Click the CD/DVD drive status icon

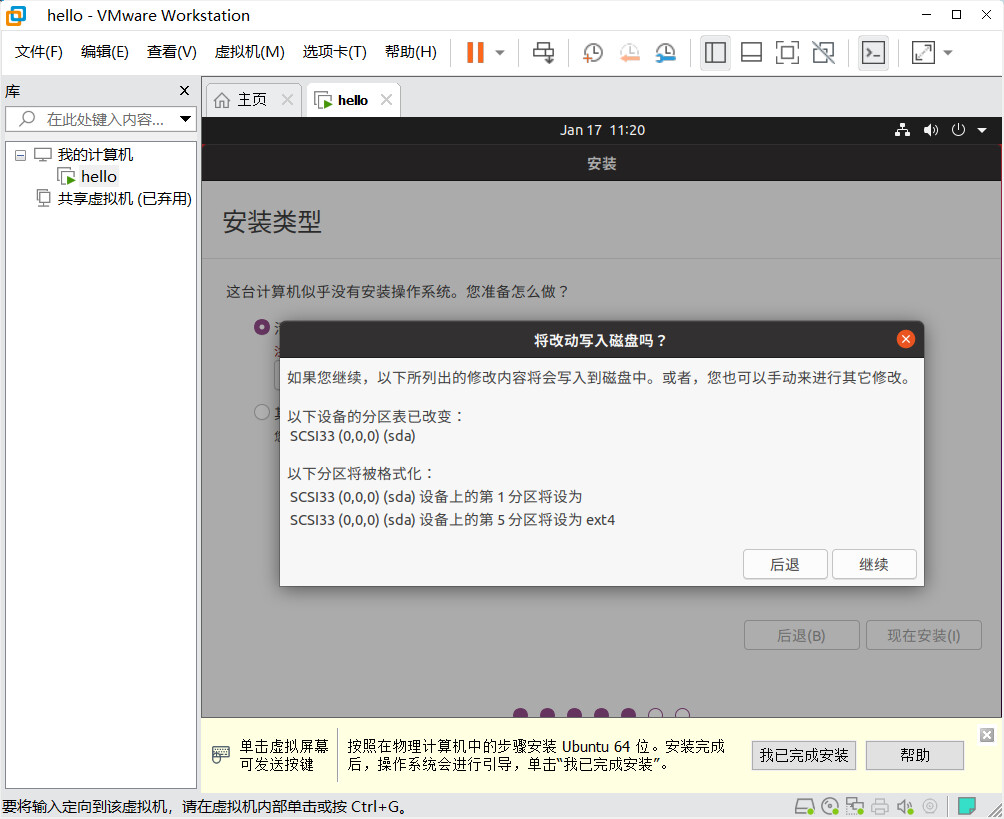coord(829,806)
